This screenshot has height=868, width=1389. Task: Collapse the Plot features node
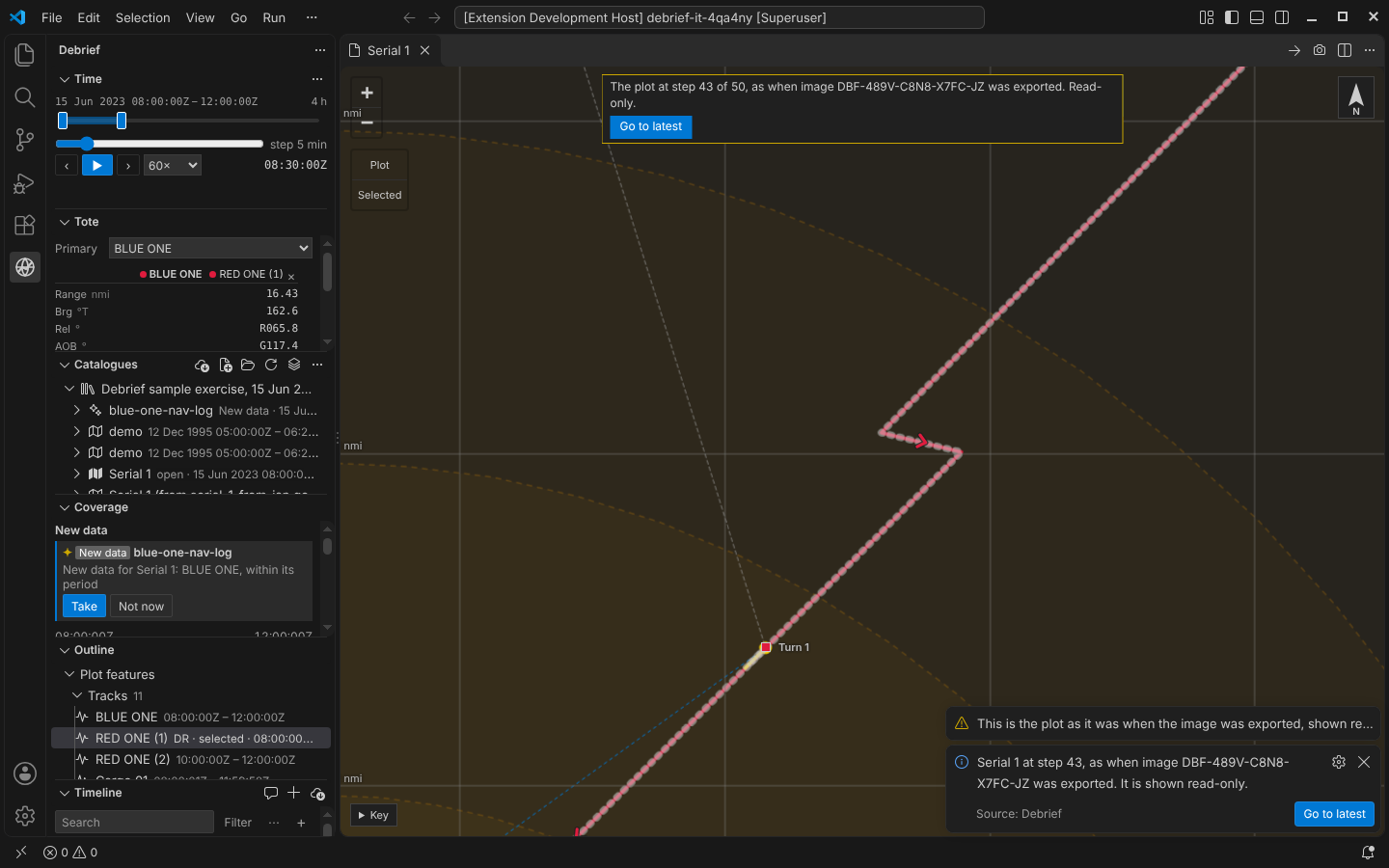(69, 675)
